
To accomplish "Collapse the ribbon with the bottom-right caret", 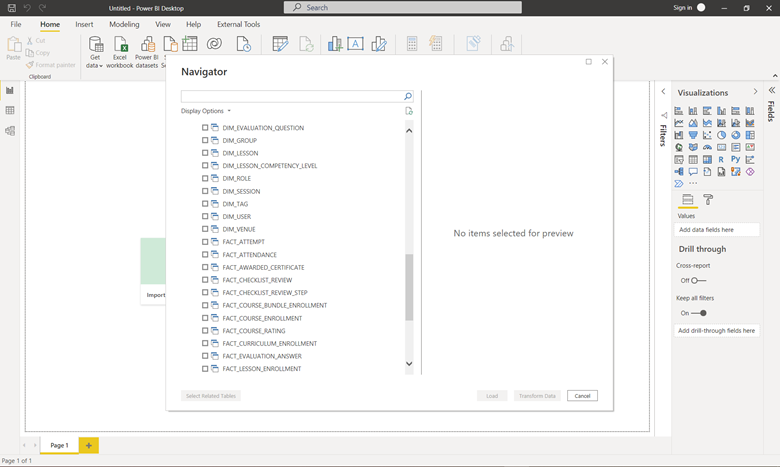I will pos(775,76).
